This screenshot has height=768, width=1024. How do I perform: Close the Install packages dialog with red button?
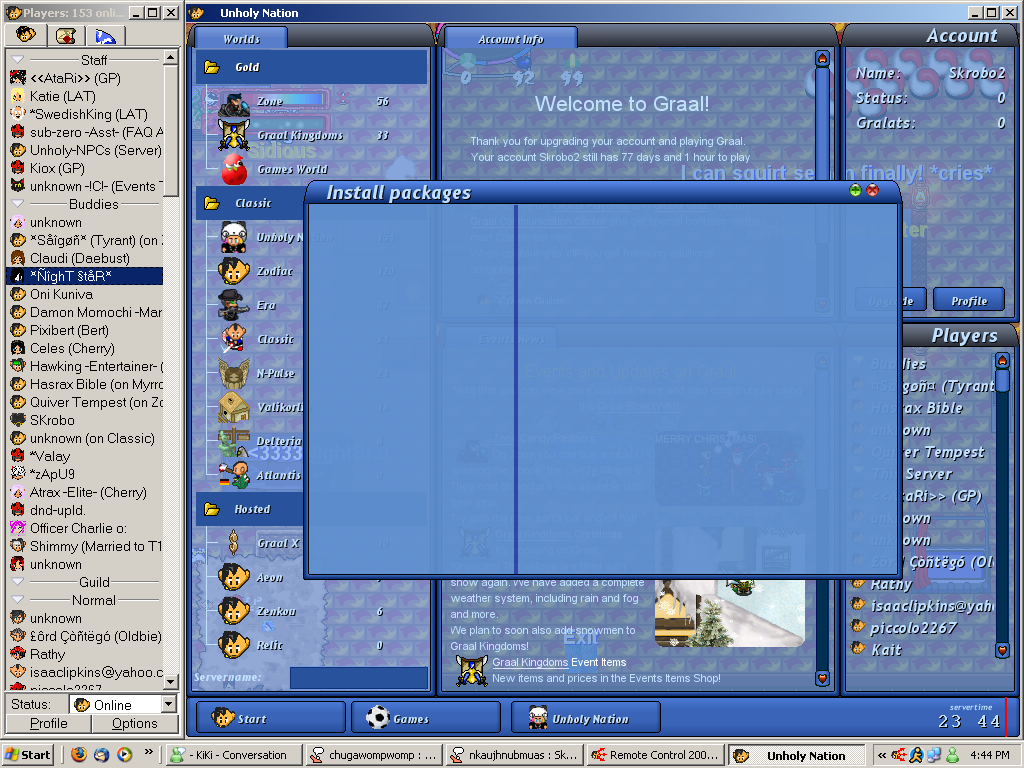click(x=872, y=190)
